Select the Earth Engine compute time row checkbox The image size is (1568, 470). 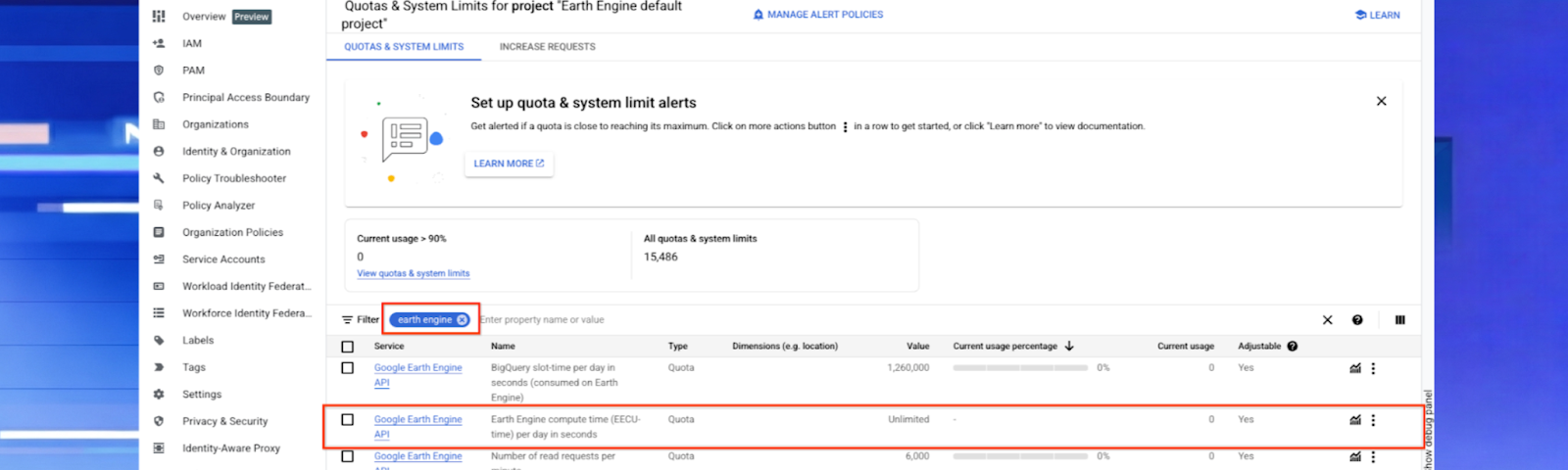click(347, 419)
